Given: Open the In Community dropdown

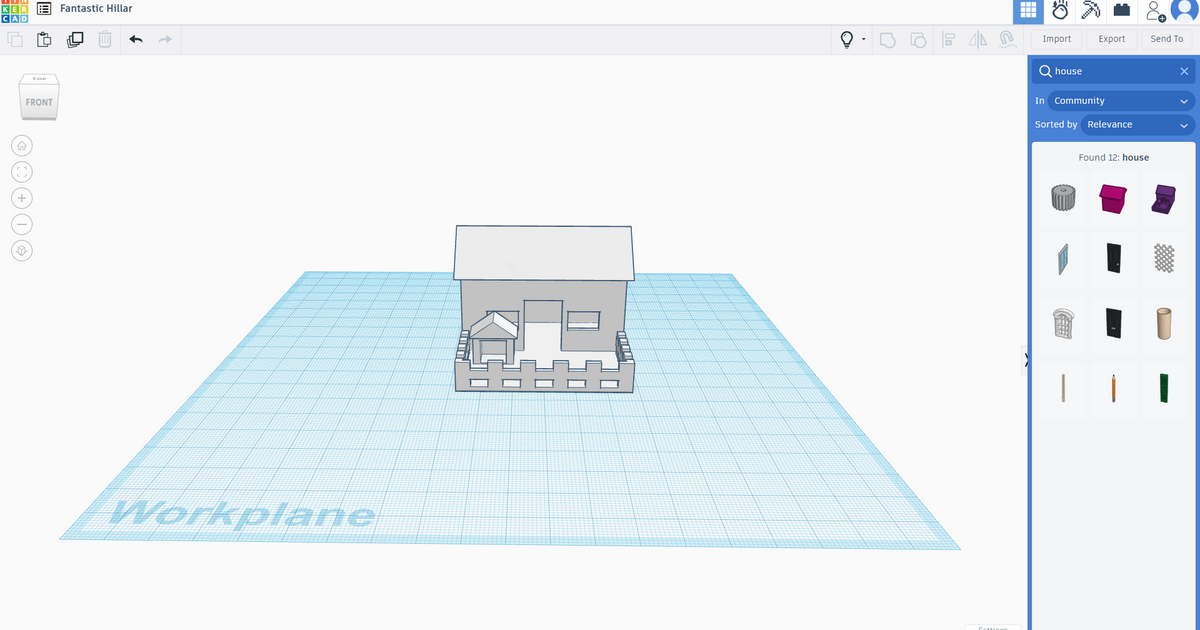Looking at the screenshot, I should click(x=1121, y=101).
